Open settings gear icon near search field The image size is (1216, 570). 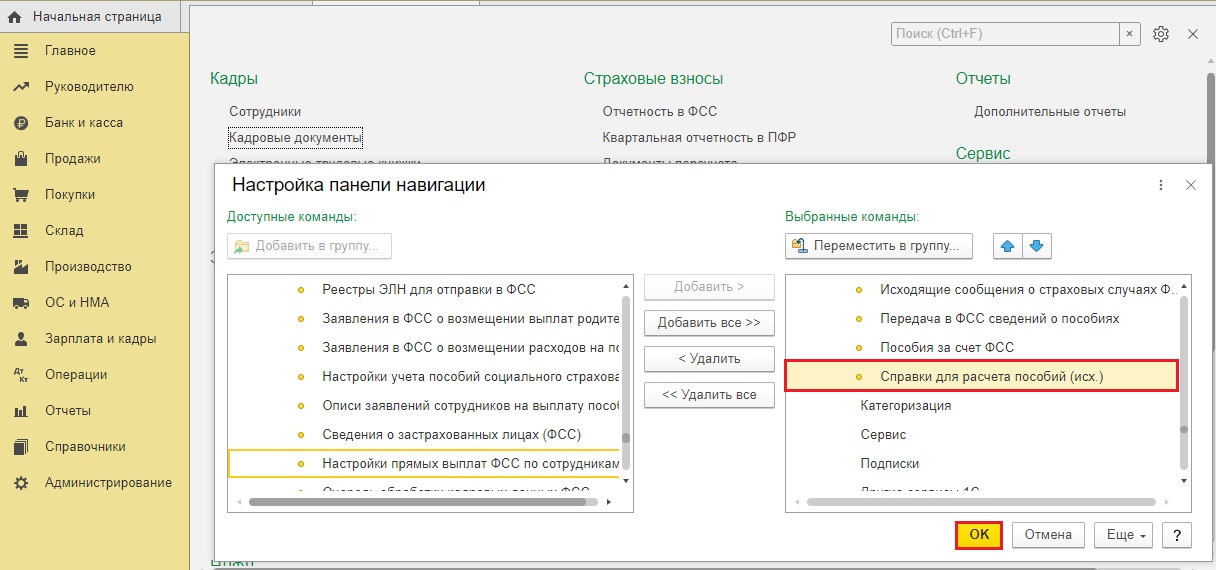1160,34
